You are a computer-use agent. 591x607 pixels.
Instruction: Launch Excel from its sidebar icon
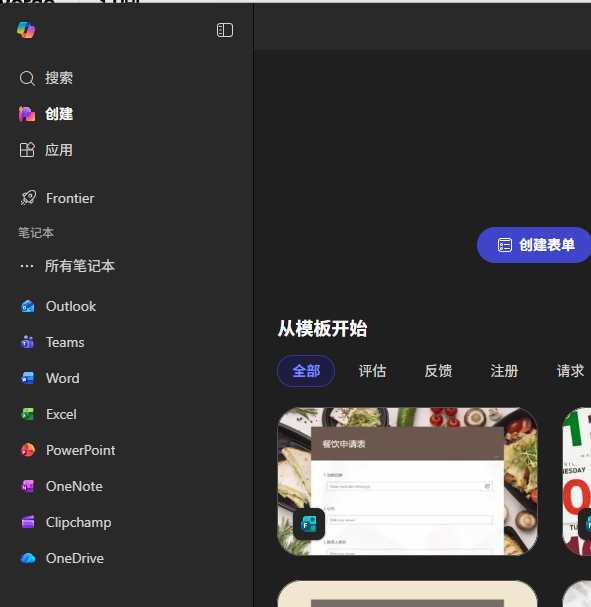pos(27,414)
